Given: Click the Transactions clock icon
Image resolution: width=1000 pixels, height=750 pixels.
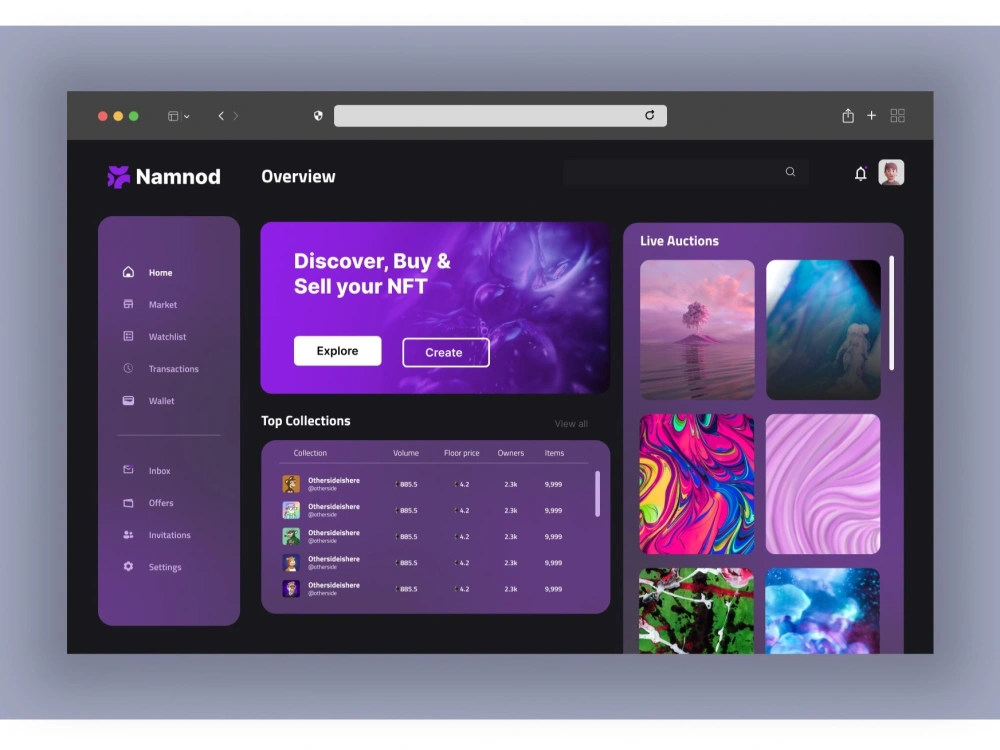Looking at the screenshot, I should tap(128, 368).
